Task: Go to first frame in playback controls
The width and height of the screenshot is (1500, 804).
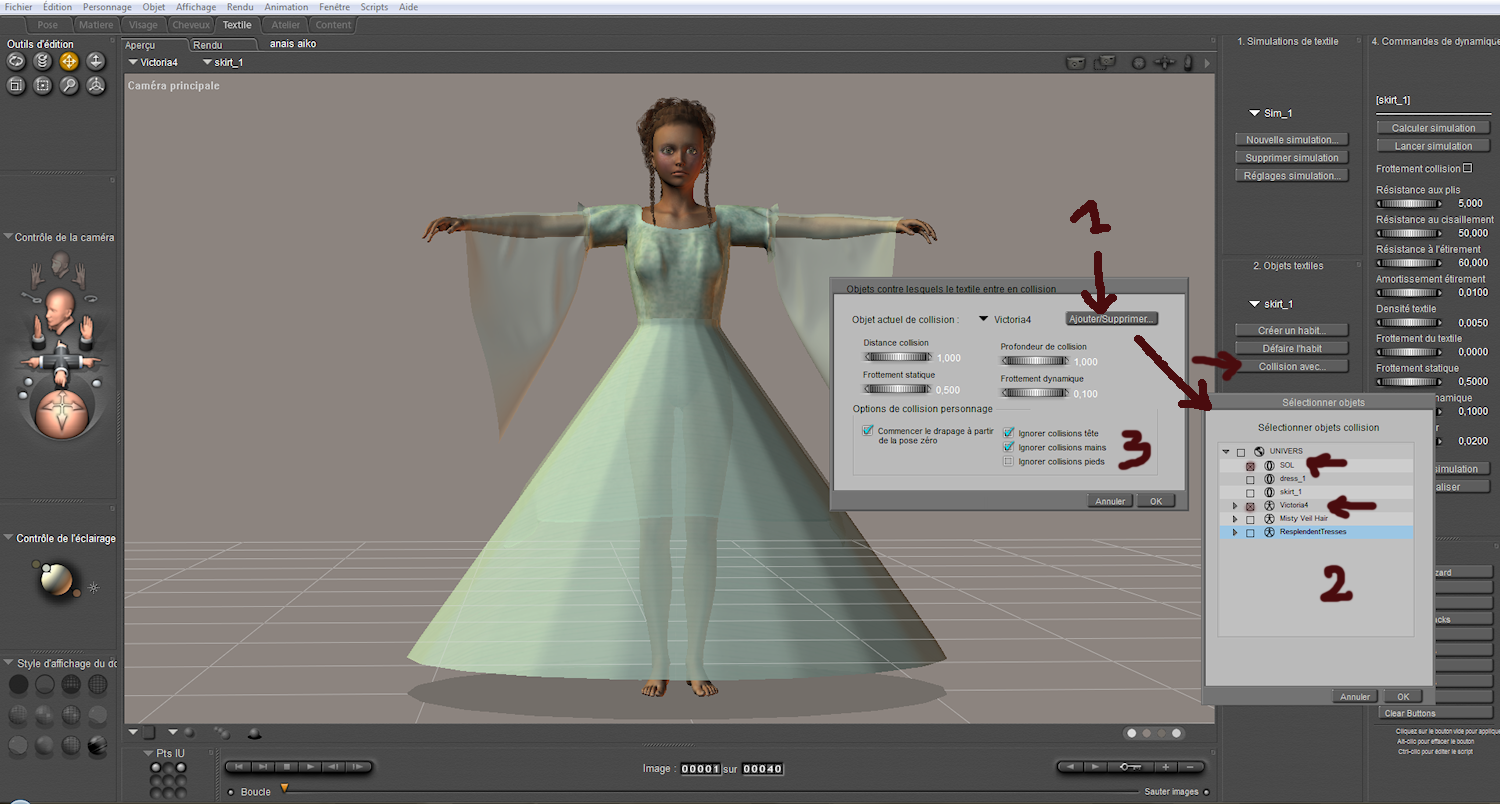Action: (x=239, y=767)
